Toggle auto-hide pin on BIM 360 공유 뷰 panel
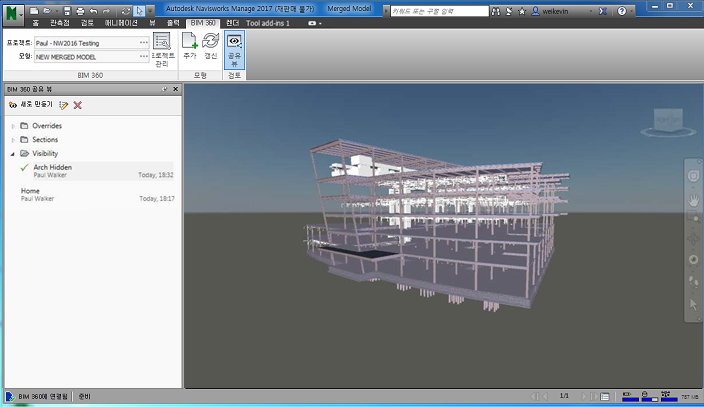This screenshot has width=704, height=407. [164, 89]
